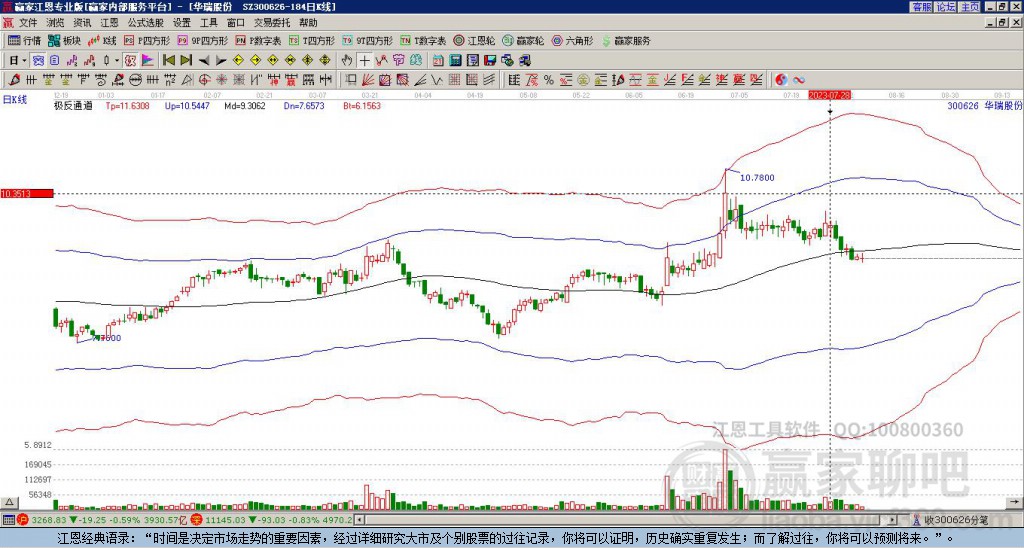Open the 交易委托 menu
1024x548 pixels.
click(272, 23)
